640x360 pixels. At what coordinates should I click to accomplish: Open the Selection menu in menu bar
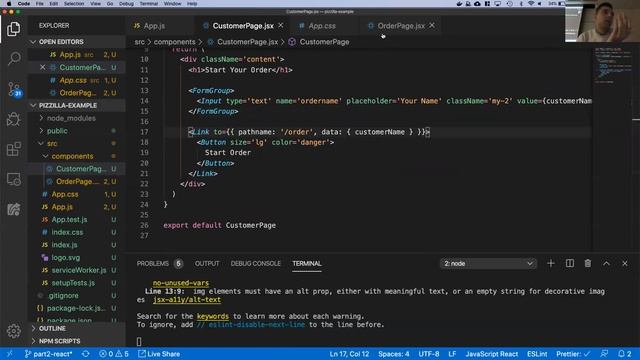74,4
